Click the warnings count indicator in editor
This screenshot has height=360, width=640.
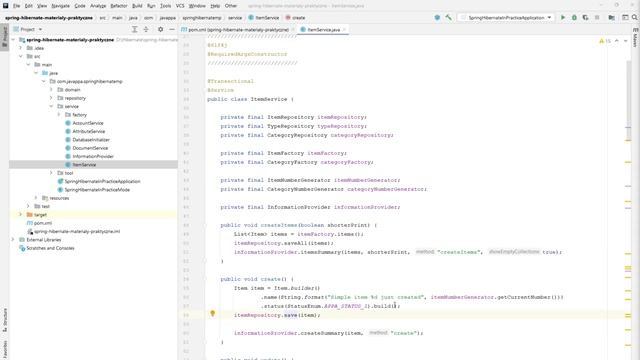click(x=605, y=41)
